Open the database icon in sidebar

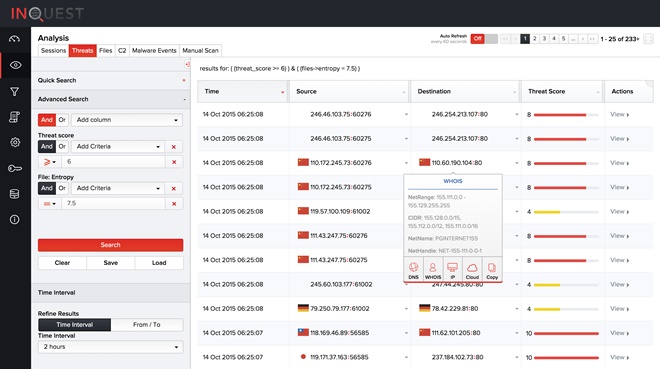[15, 194]
